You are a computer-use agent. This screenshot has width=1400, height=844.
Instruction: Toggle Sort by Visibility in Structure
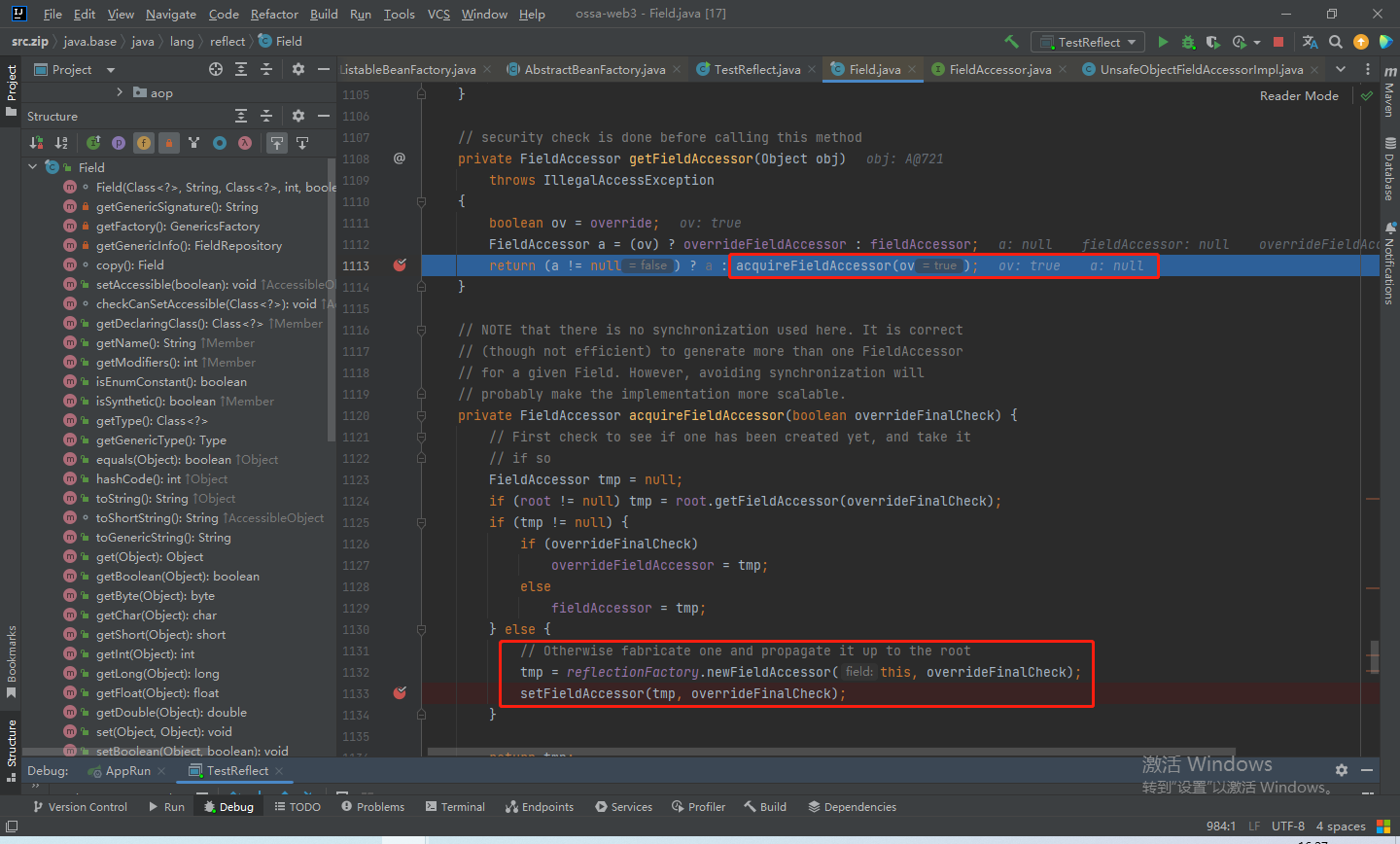(36, 143)
